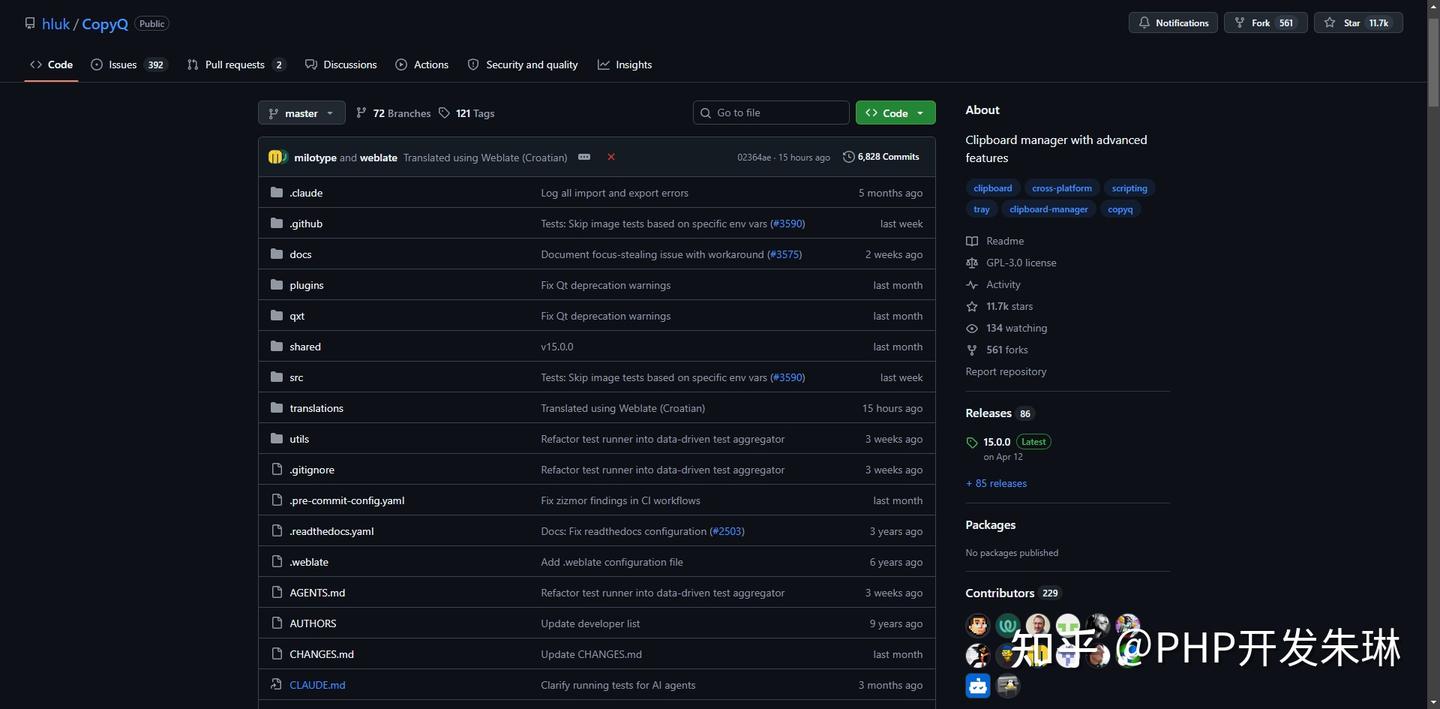This screenshot has width=1440, height=709.
Task: Focus the Go to file search field
Action: 771,113
